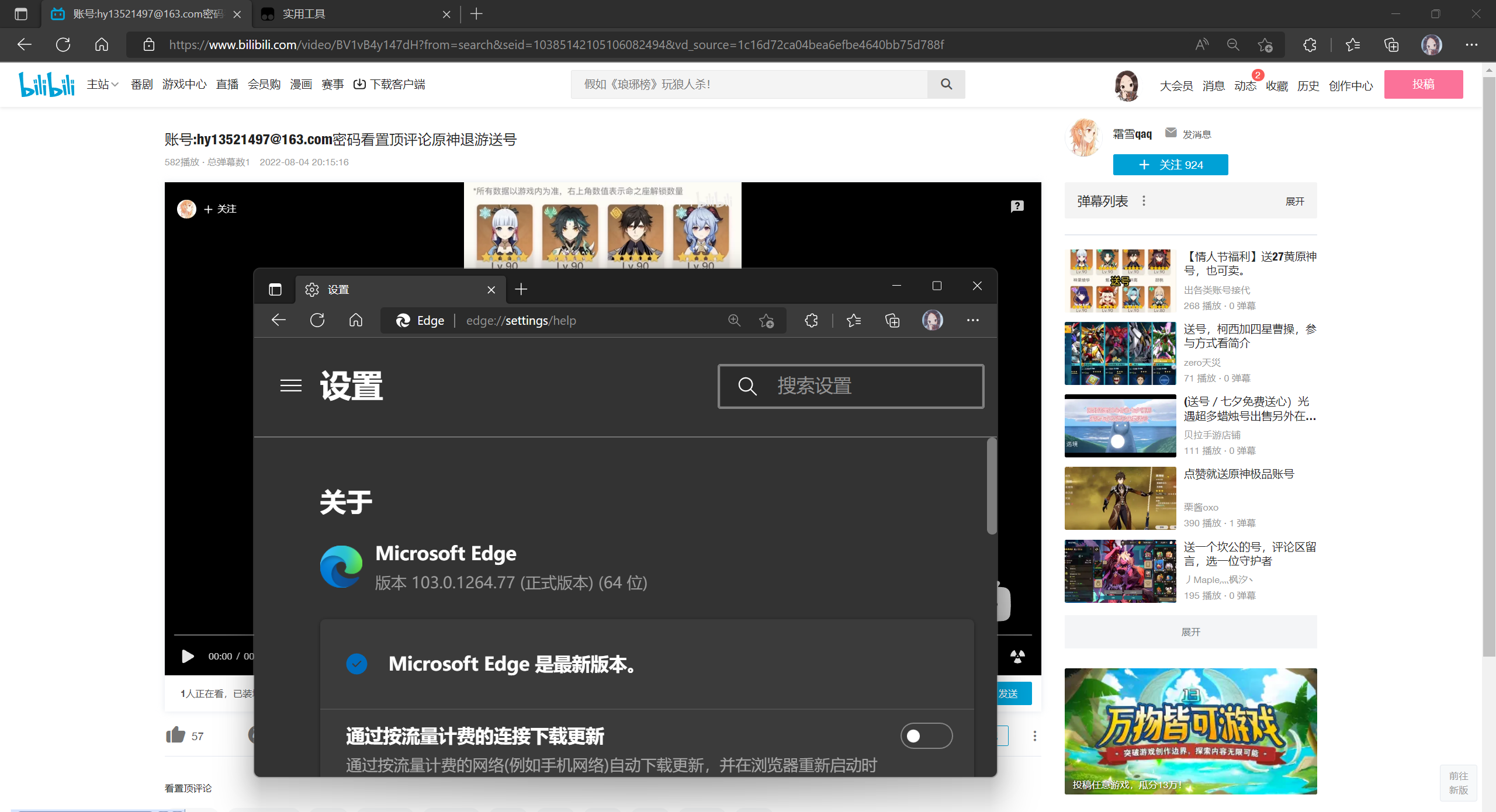This screenshot has width=1496, height=812.
Task: Open recommended video 点赞就送原神极品账号 thumbnail
Action: (x=1120, y=498)
